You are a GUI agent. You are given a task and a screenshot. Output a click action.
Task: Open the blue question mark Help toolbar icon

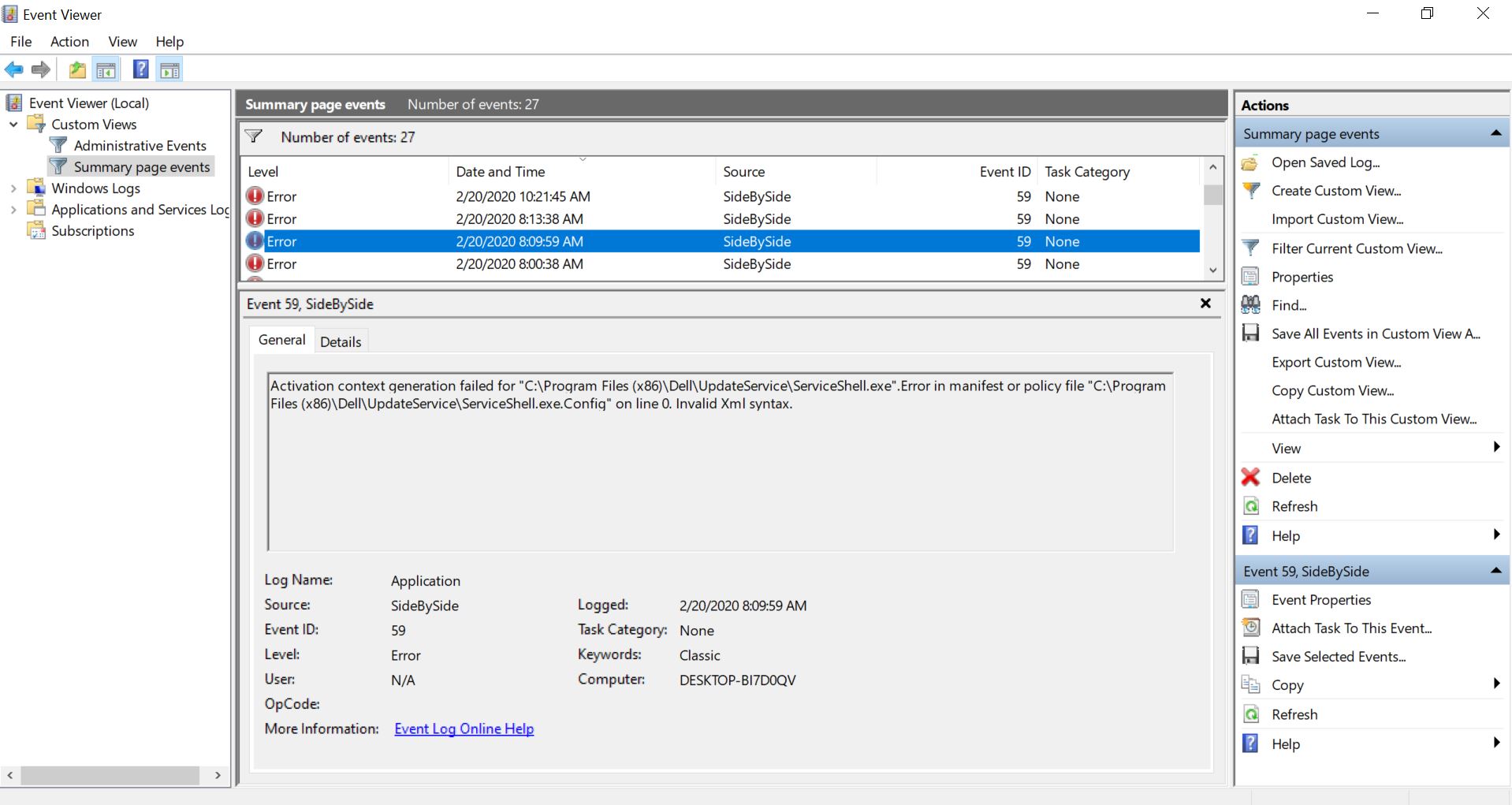(x=141, y=69)
